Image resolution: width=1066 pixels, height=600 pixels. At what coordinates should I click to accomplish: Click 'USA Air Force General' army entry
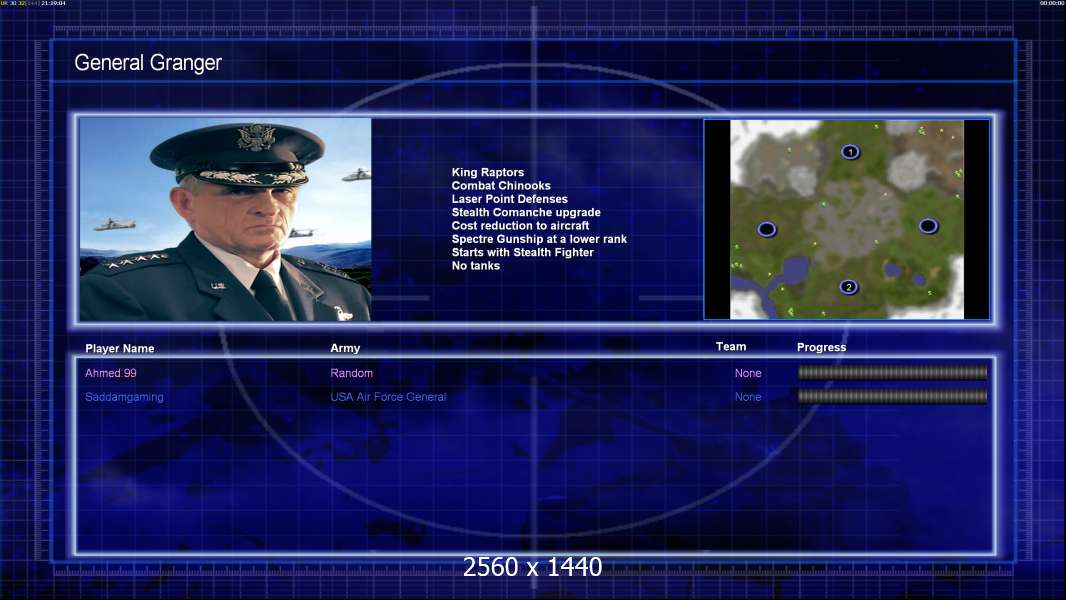388,397
